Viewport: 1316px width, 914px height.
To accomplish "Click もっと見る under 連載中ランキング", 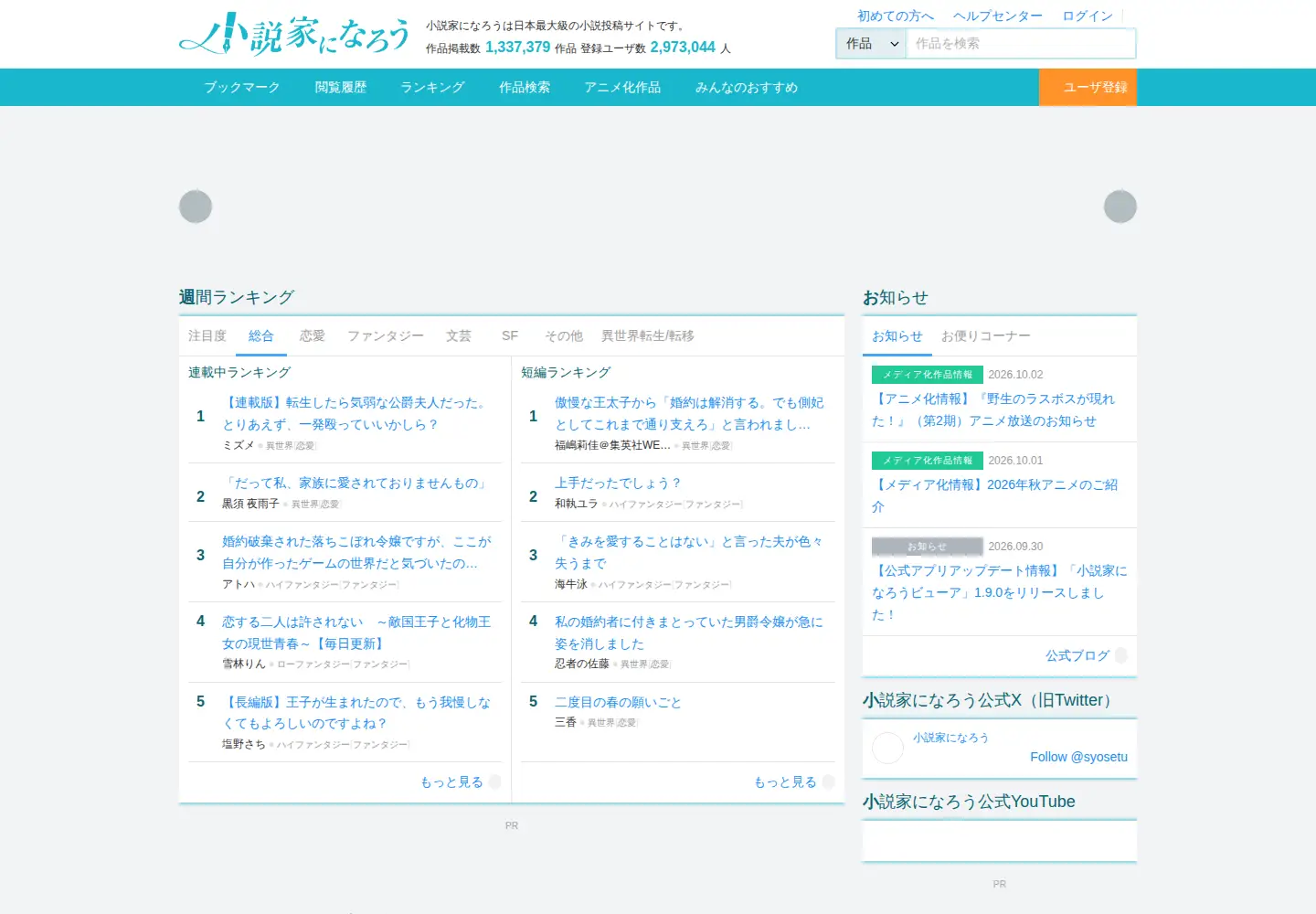I will (x=451, y=781).
